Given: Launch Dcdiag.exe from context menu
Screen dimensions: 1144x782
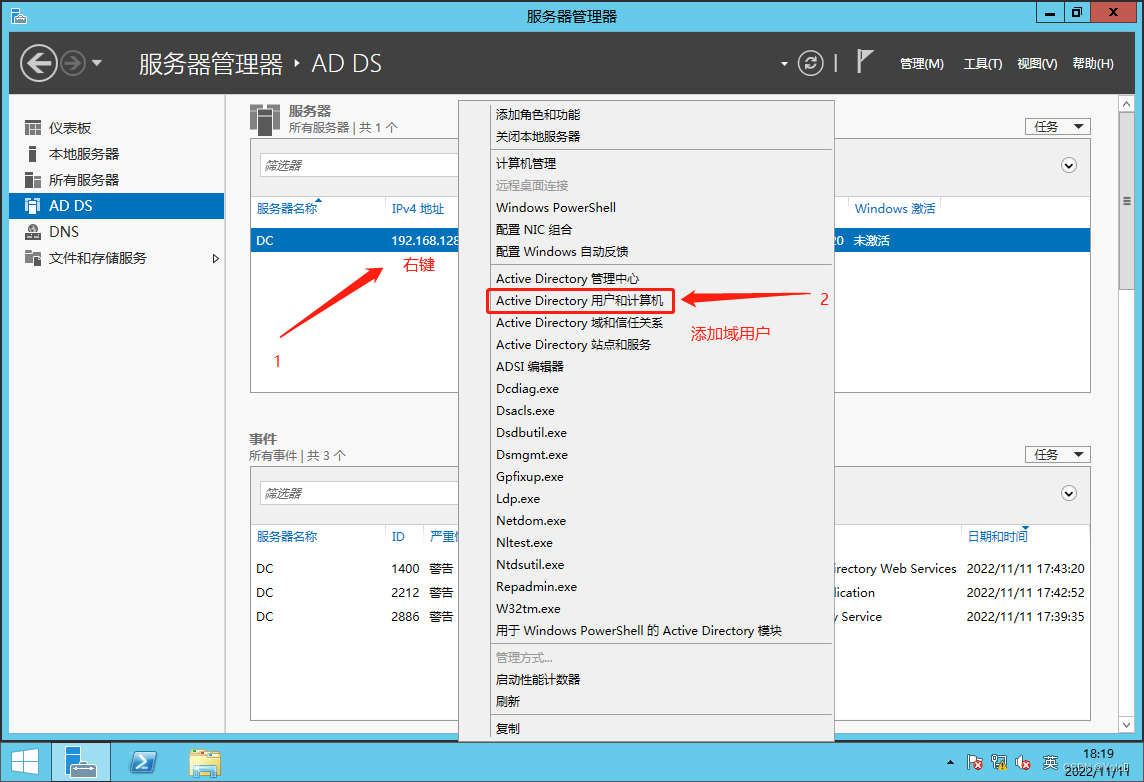Looking at the screenshot, I should point(527,389).
